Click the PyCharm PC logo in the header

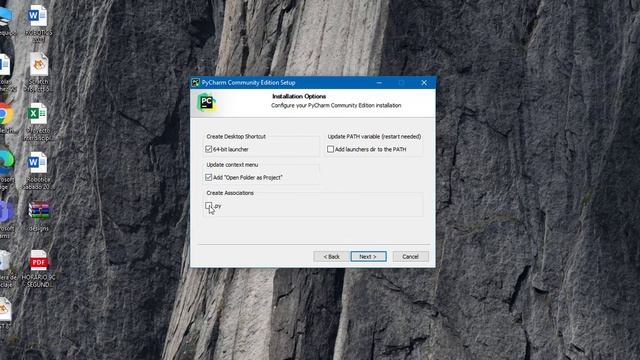pos(207,102)
